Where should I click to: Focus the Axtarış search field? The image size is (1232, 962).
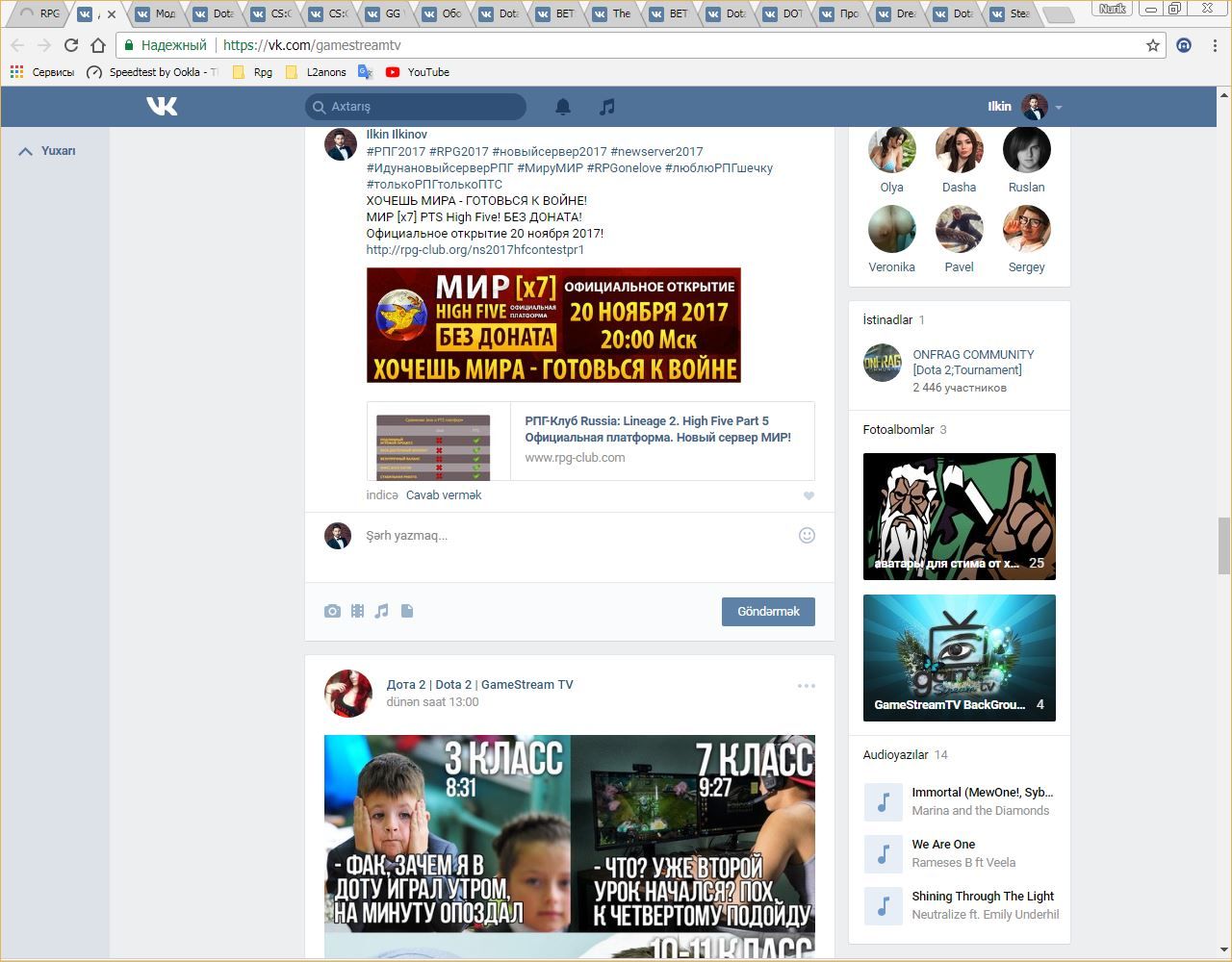click(x=416, y=107)
